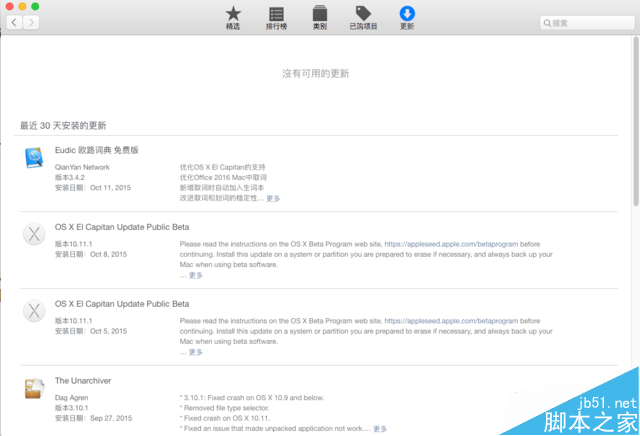
Task: Expand The Unarchiver notes via 更多
Action: [380, 429]
